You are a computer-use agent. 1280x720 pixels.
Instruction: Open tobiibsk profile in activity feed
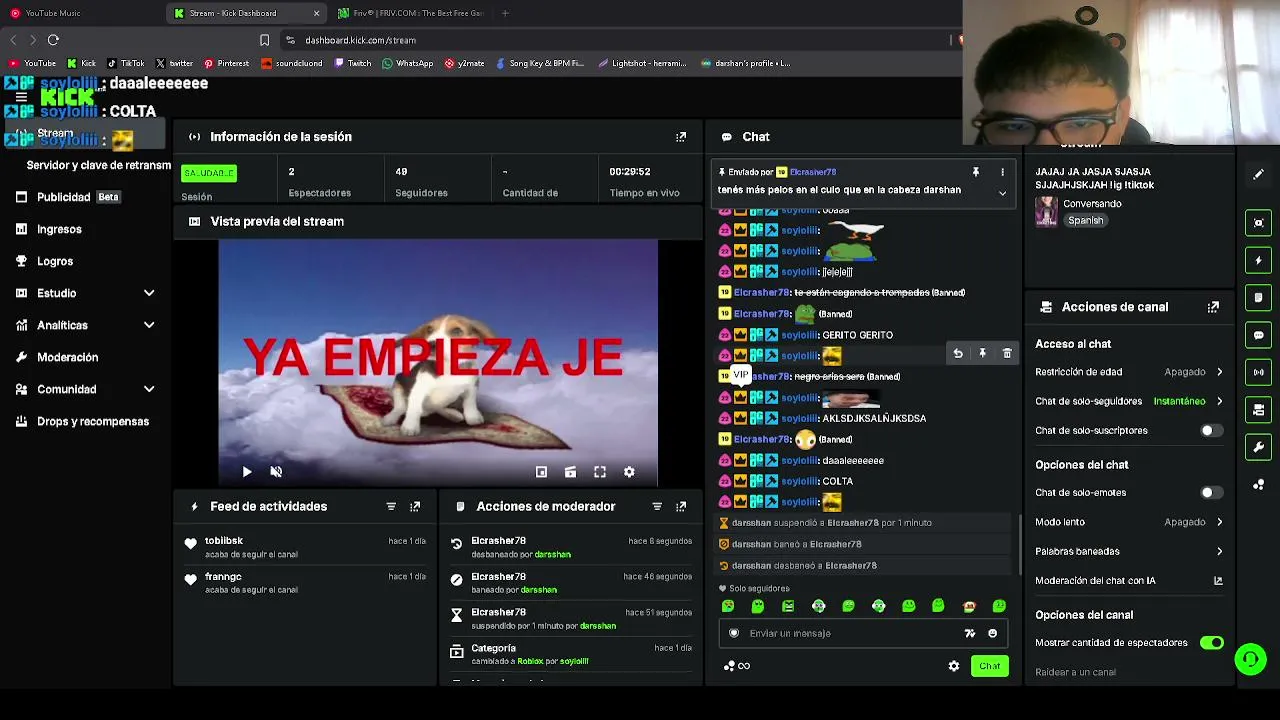click(224, 541)
